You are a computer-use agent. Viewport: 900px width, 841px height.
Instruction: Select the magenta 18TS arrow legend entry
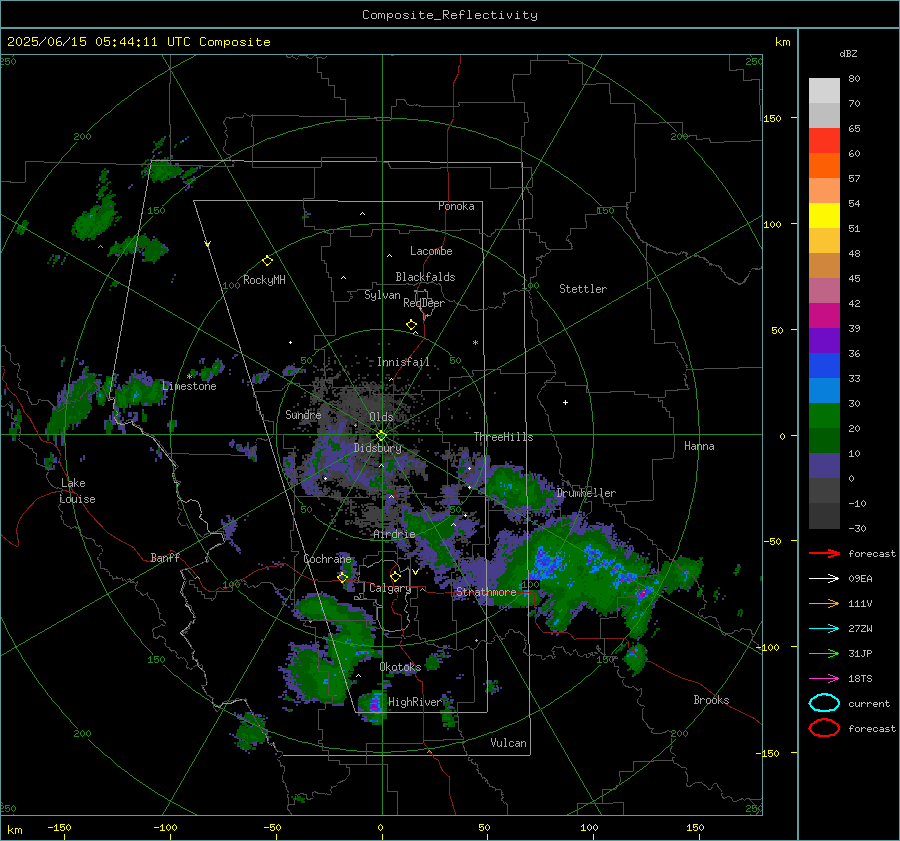(x=824, y=679)
